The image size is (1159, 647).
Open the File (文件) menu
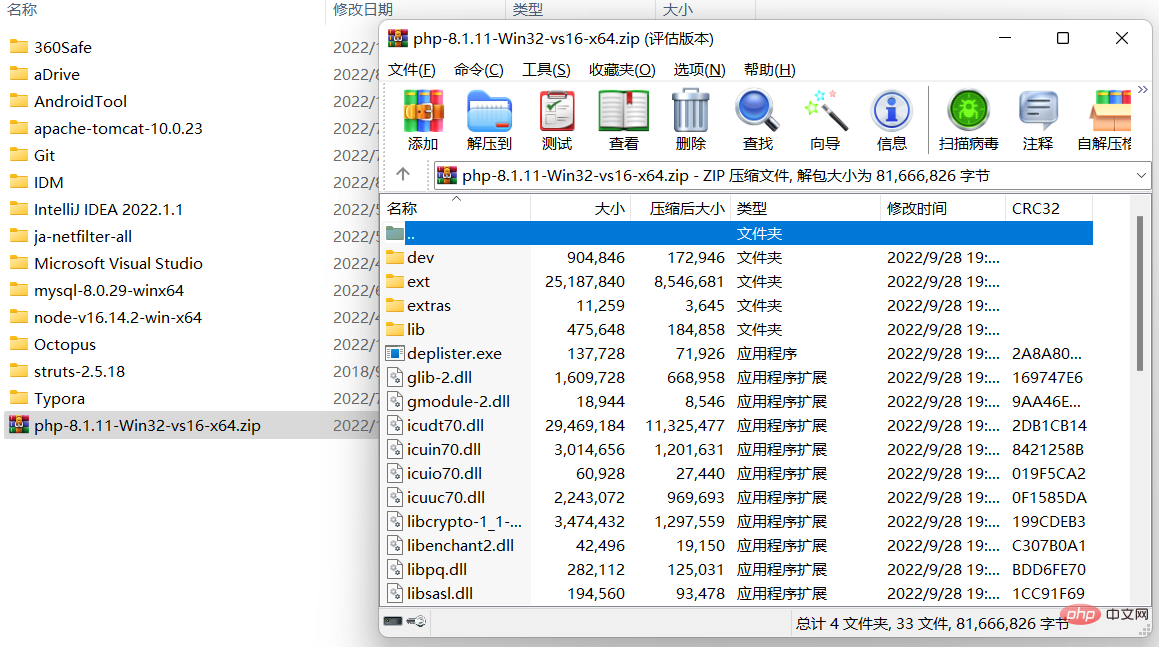[412, 70]
